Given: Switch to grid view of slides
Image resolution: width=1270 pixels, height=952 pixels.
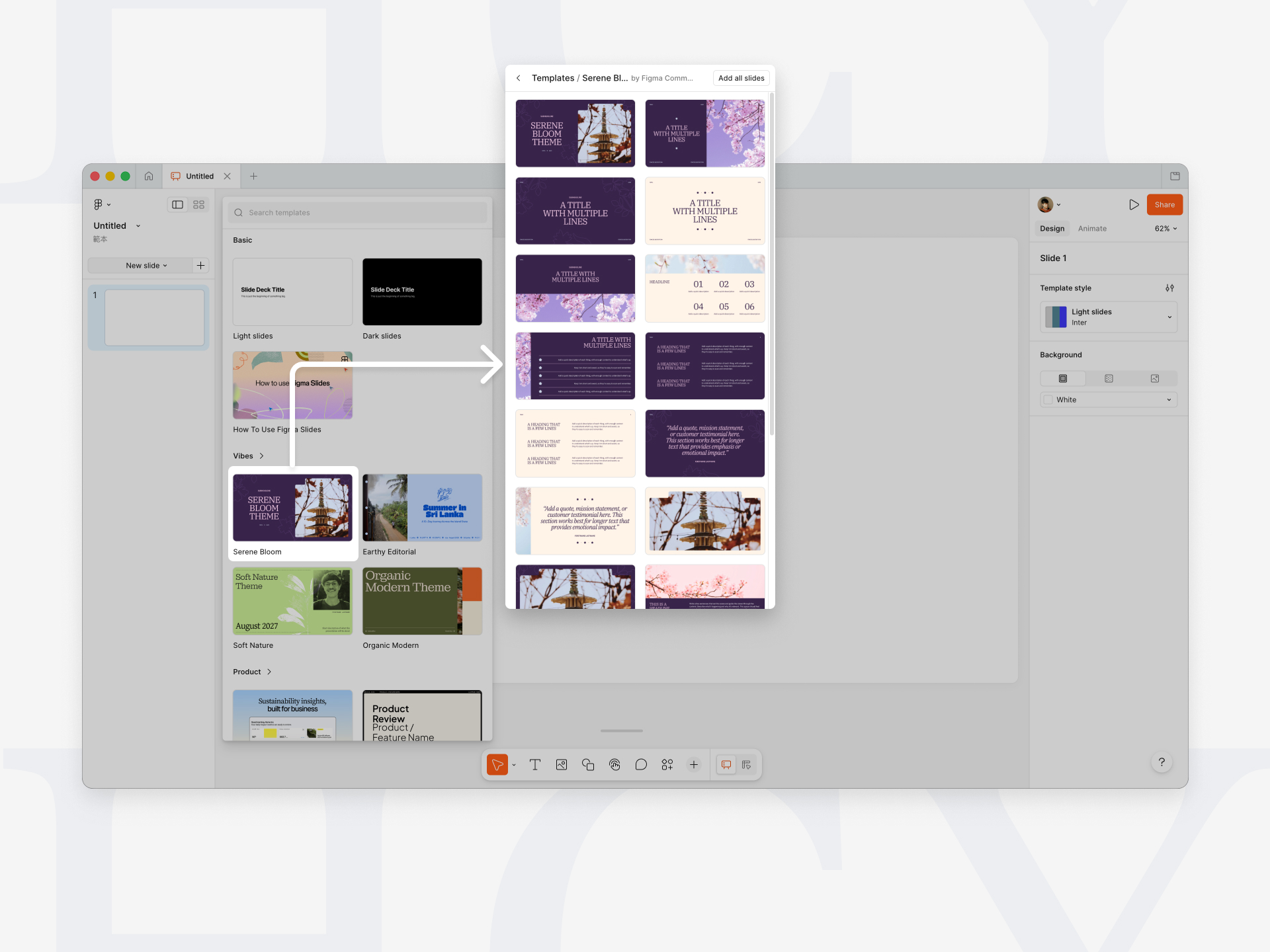Looking at the screenshot, I should [x=198, y=205].
